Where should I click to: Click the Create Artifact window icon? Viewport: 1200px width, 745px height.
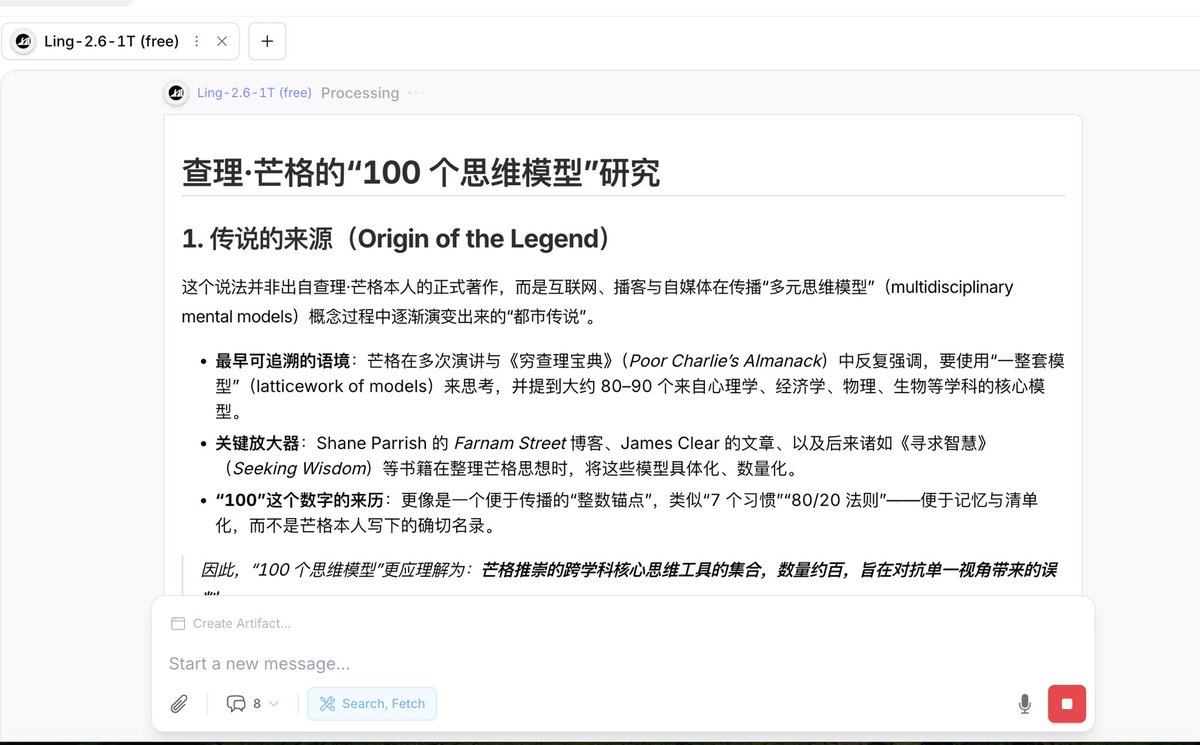point(178,623)
